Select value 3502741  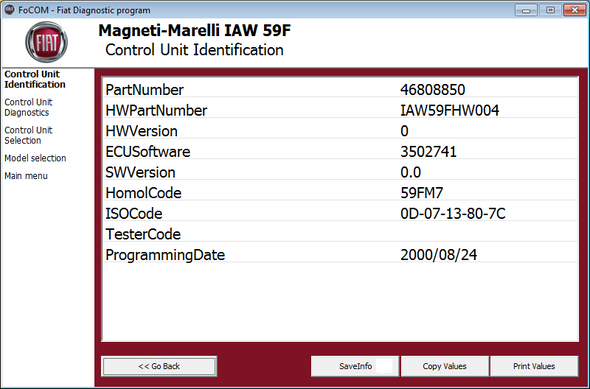tap(429, 152)
